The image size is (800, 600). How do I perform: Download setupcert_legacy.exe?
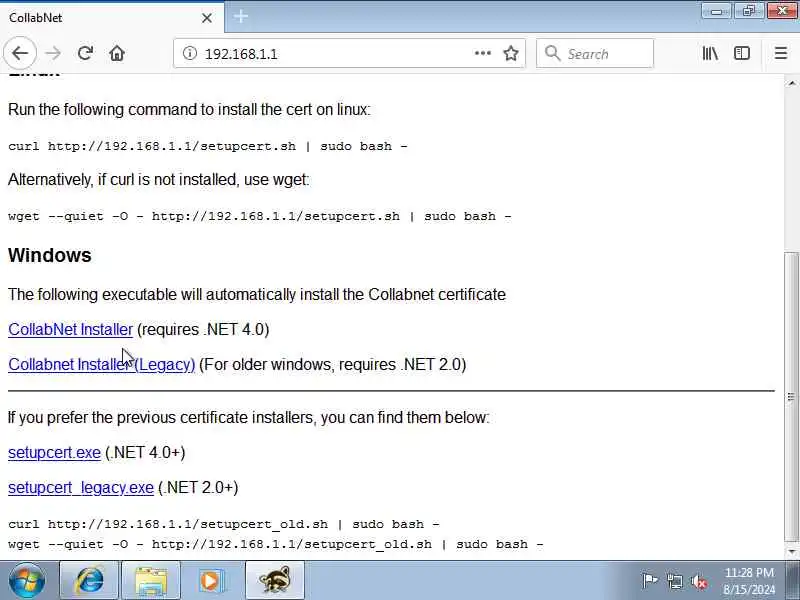(81, 488)
